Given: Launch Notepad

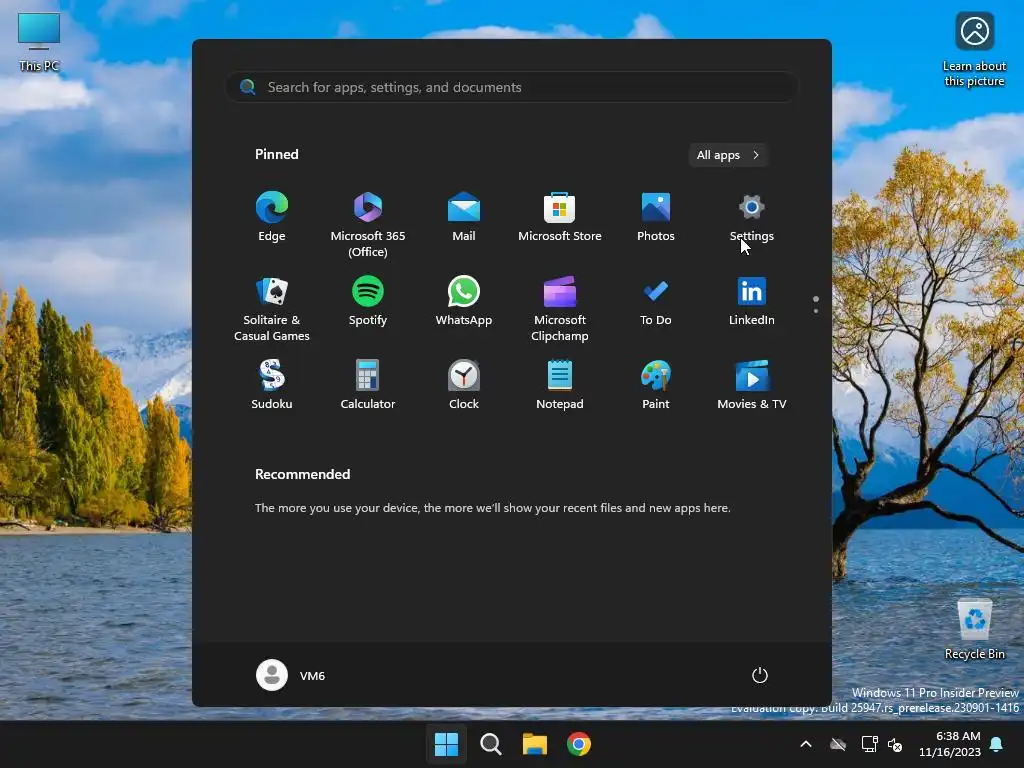Looking at the screenshot, I should [560, 385].
